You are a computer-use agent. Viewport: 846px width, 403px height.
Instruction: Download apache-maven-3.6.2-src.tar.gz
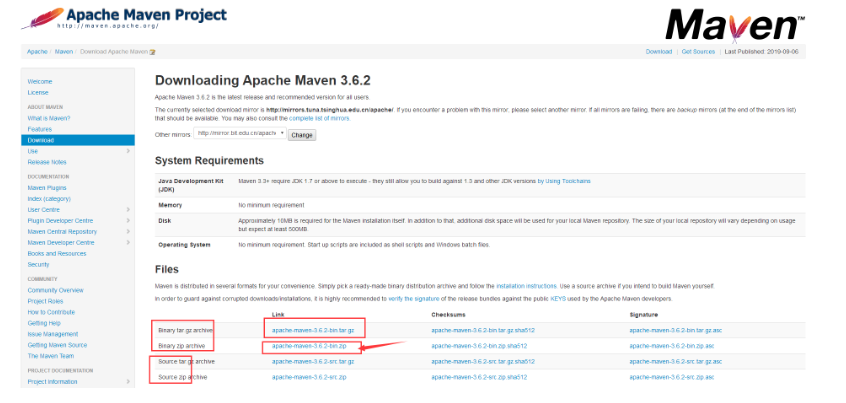tap(313, 361)
